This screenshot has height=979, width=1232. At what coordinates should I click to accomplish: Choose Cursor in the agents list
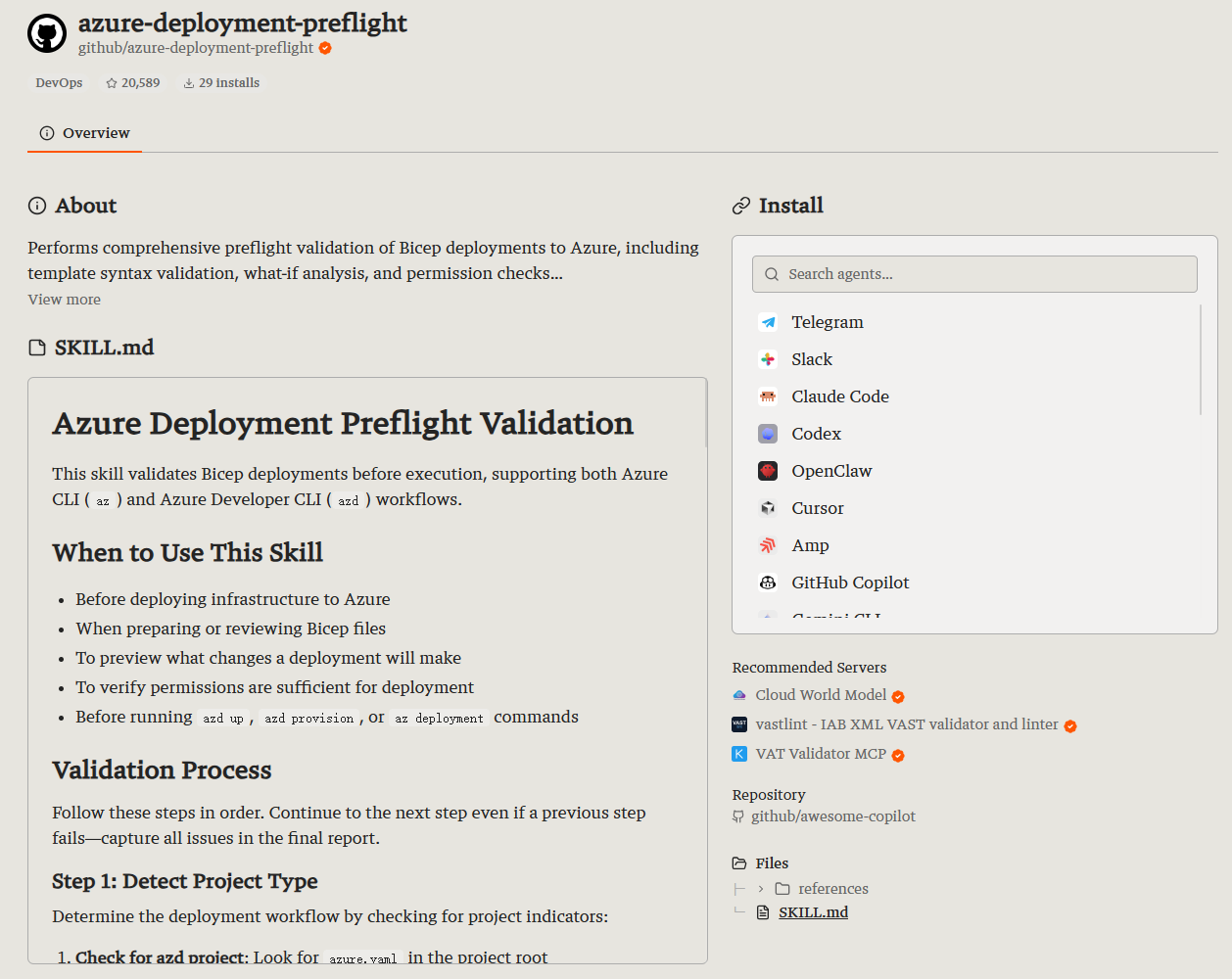[818, 508]
